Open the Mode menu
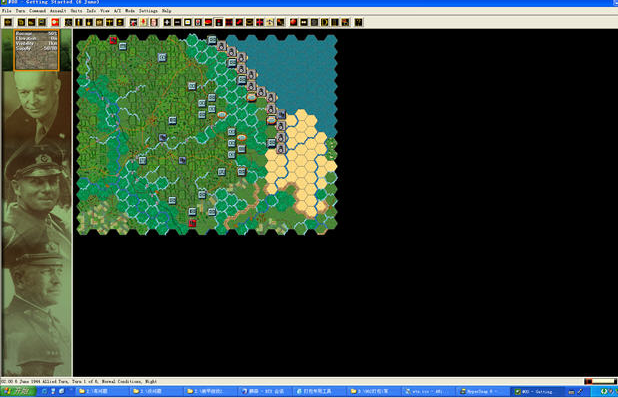 (x=130, y=11)
